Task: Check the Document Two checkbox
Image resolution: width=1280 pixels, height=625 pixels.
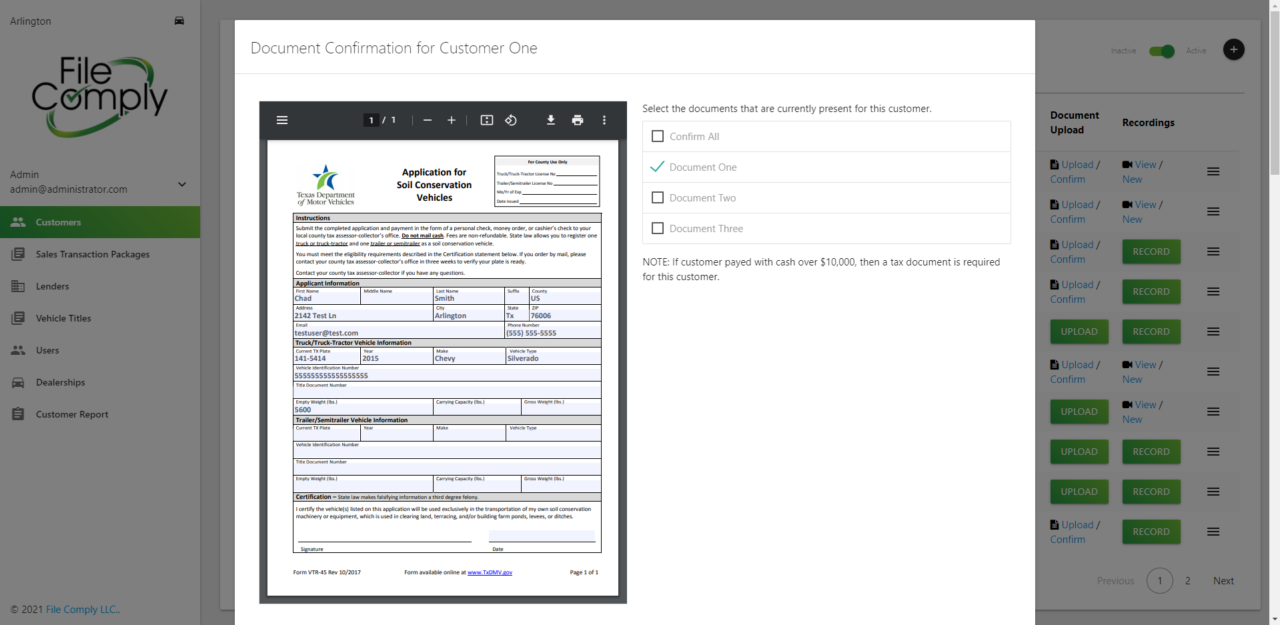Action: 657,198
